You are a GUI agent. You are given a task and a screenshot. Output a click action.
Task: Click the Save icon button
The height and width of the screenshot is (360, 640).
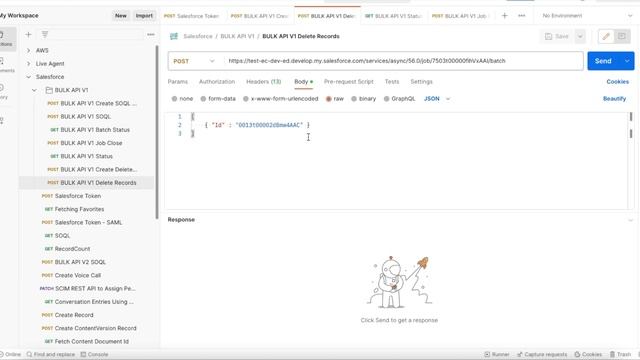557,36
